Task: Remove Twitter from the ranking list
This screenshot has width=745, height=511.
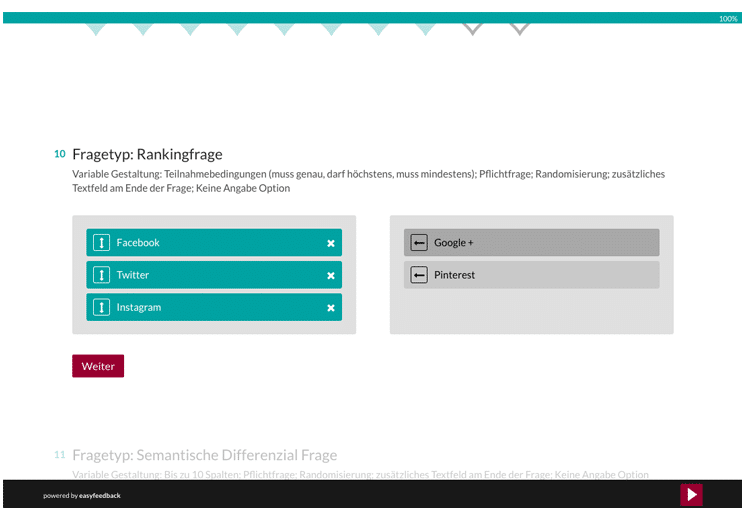Action: coord(331,275)
